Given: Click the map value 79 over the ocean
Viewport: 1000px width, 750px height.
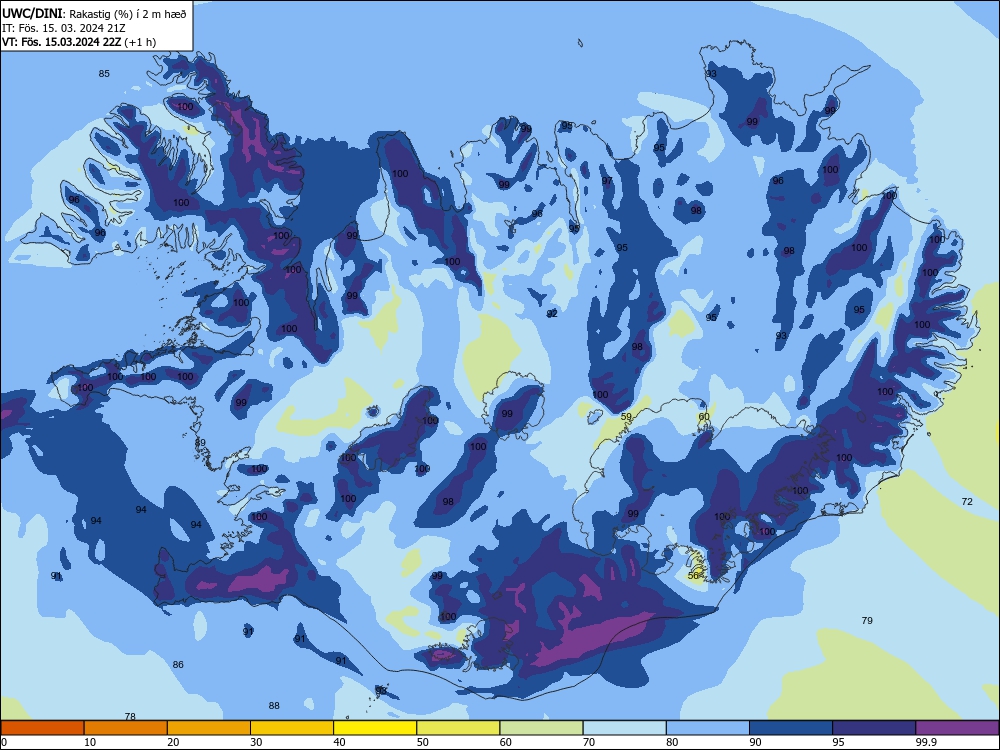Looking at the screenshot, I should tap(867, 620).
